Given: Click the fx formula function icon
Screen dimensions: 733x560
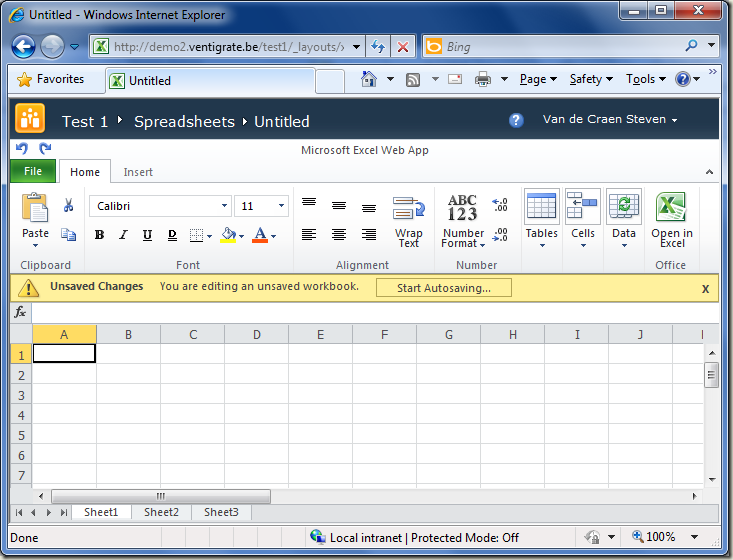Looking at the screenshot, I should click(x=21, y=312).
